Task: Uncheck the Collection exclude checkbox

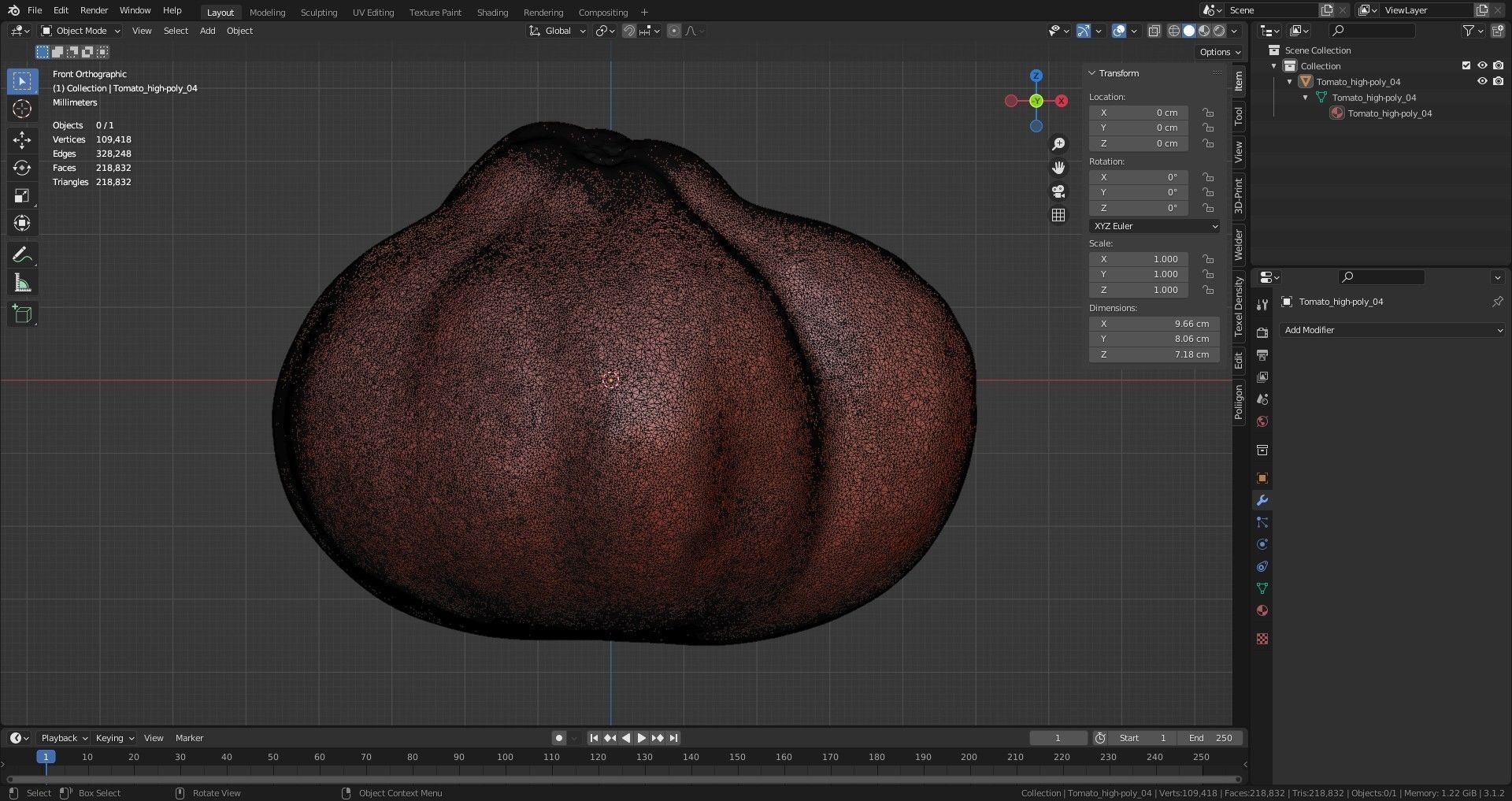Action: pyautogui.click(x=1466, y=65)
